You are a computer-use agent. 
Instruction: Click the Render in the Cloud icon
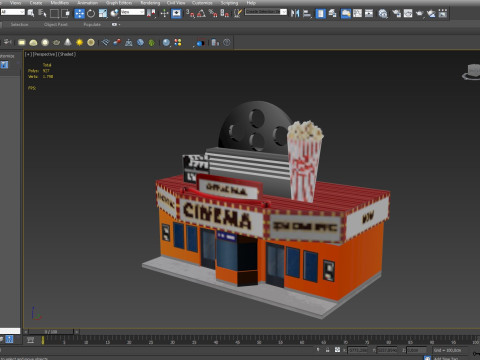(431, 13)
